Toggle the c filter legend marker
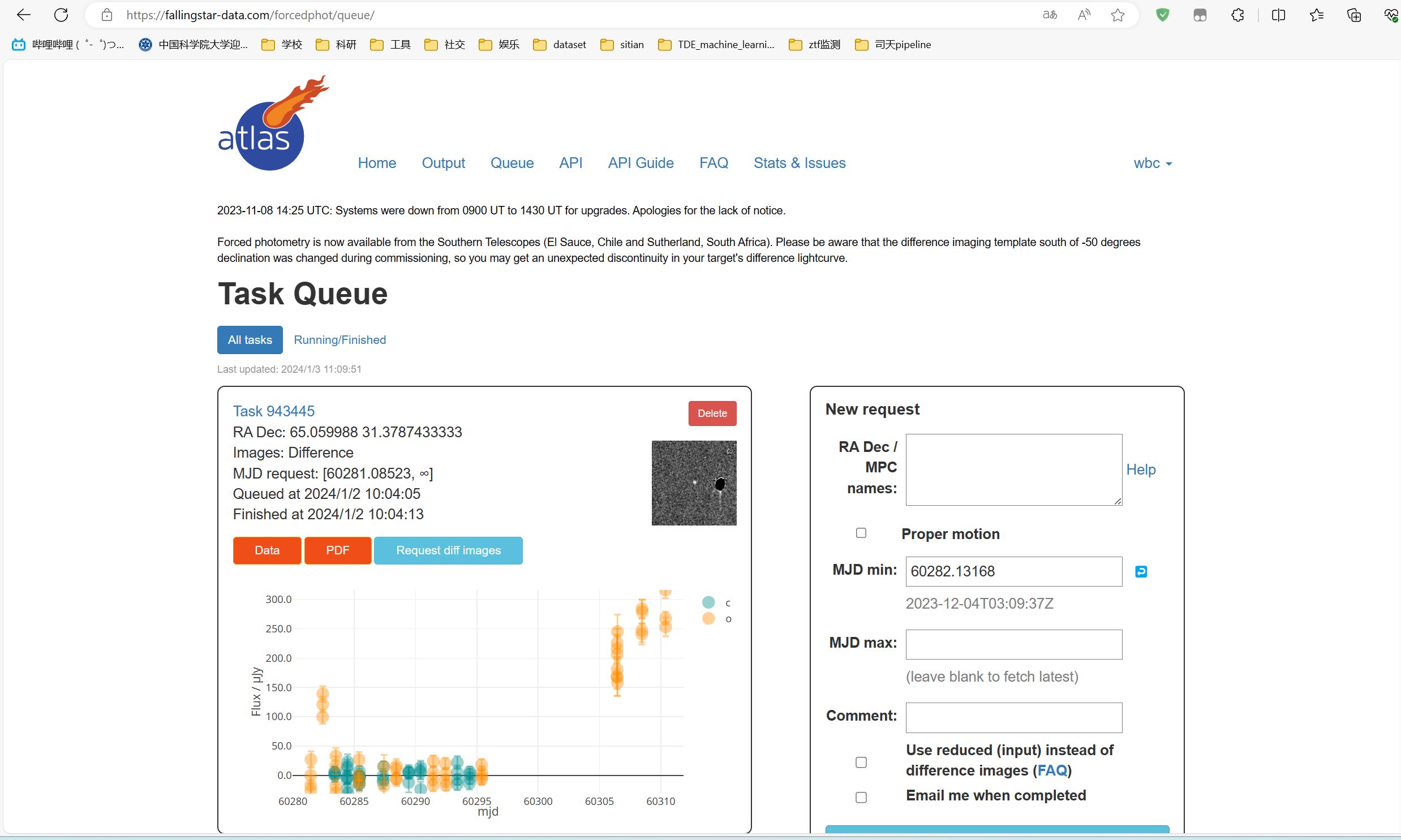 (708, 602)
